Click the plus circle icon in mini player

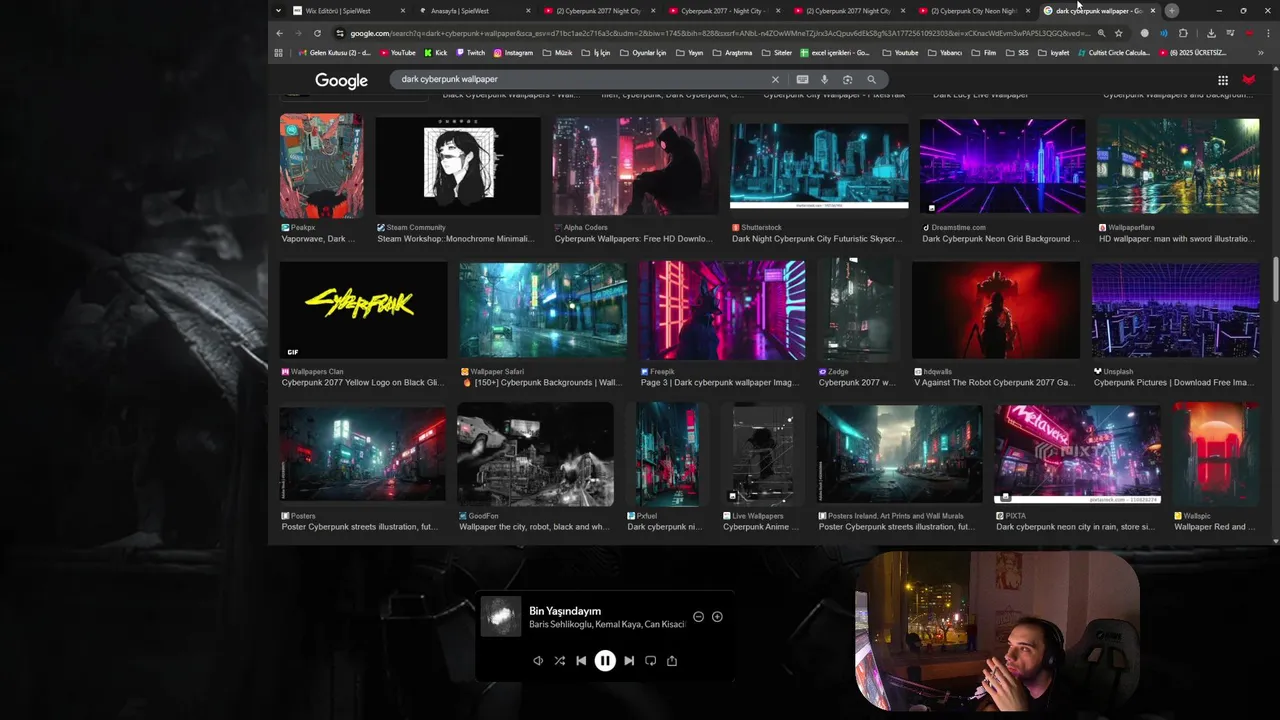coord(717,617)
